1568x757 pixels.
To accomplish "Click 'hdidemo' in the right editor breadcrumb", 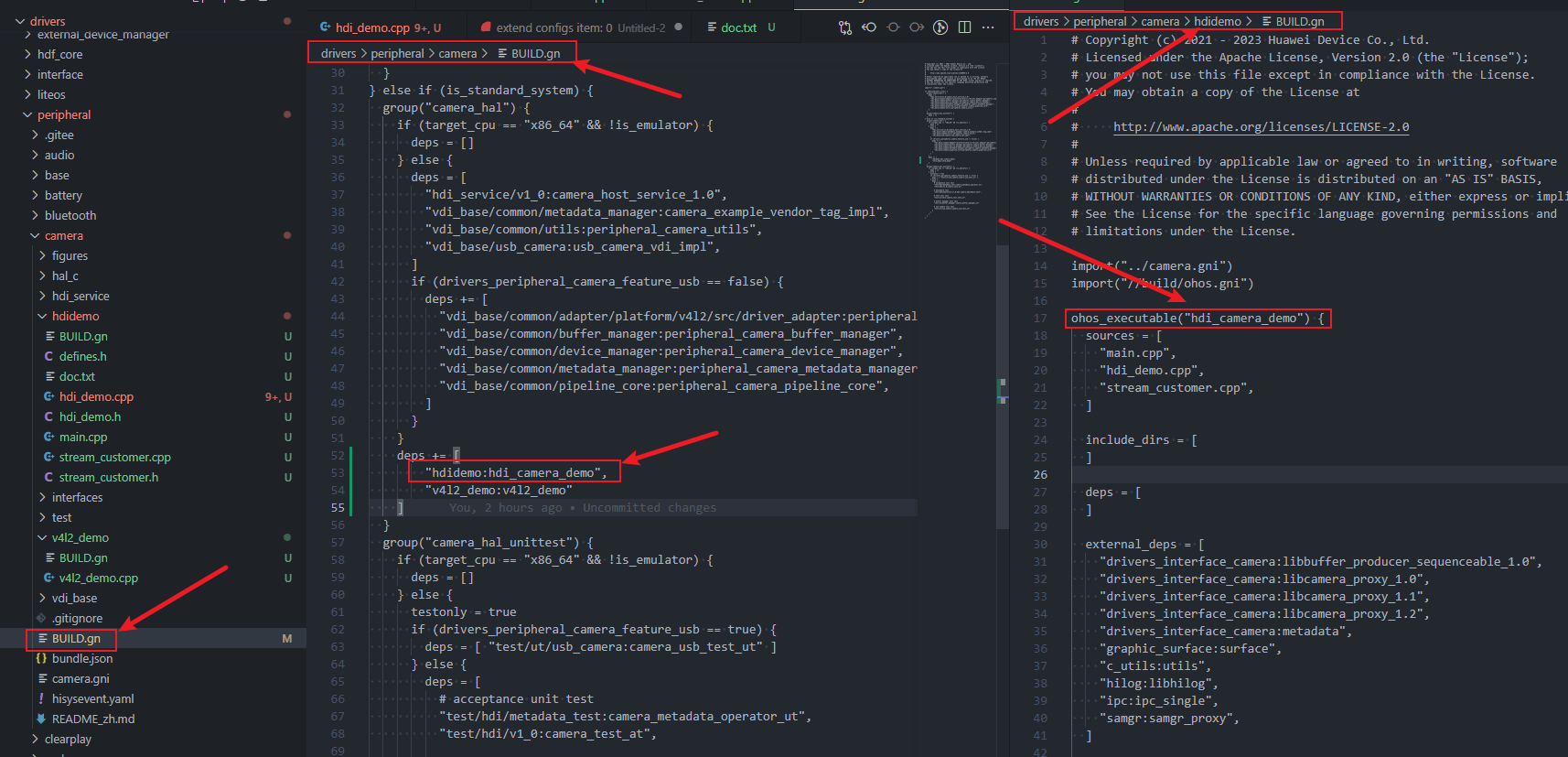I will coord(1218,21).
